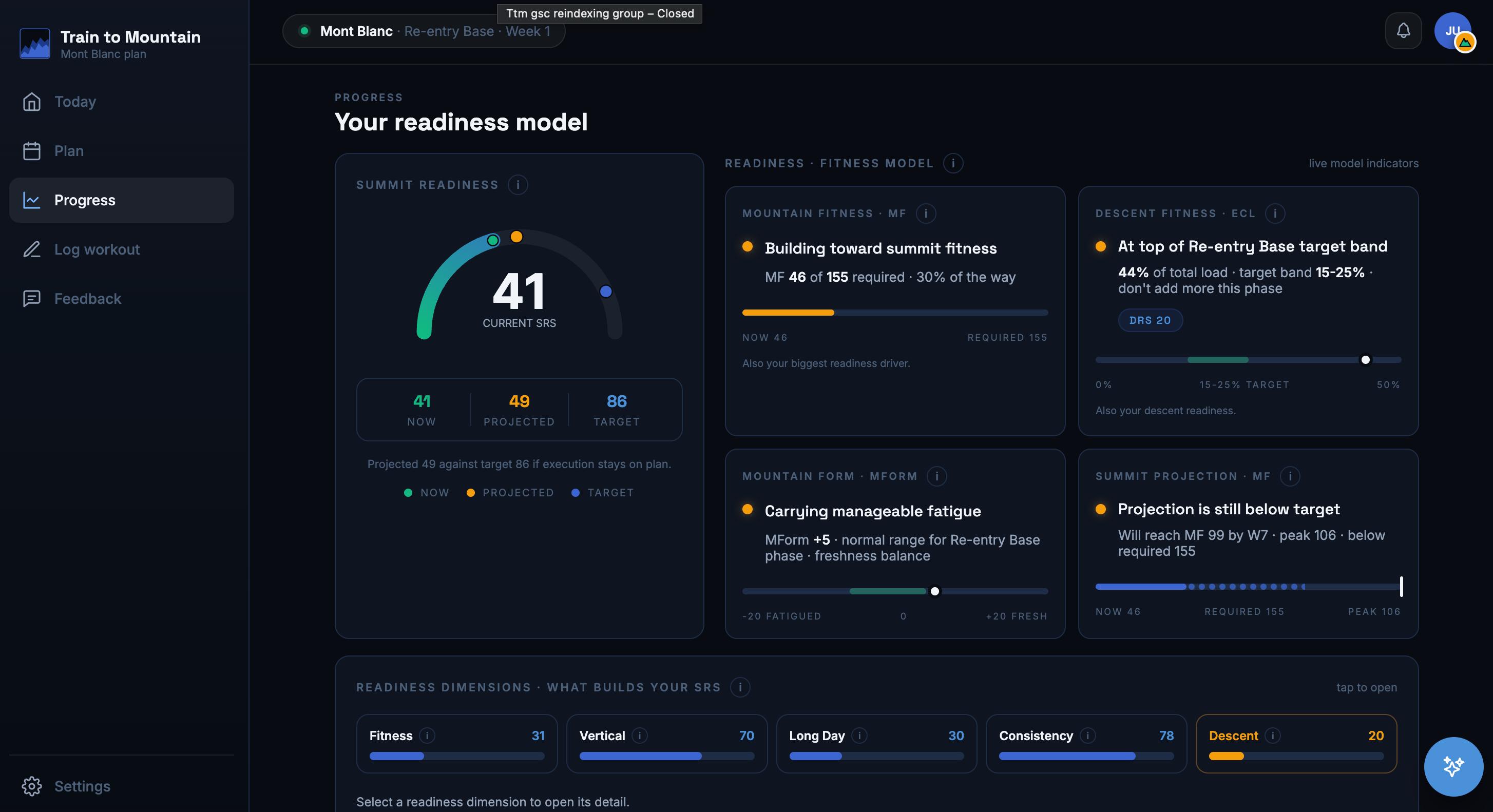Image resolution: width=1493 pixels, height=812 pixels.
Task: Click the '15-25% TARGET' label
Action: click(x=1244, y=385)
